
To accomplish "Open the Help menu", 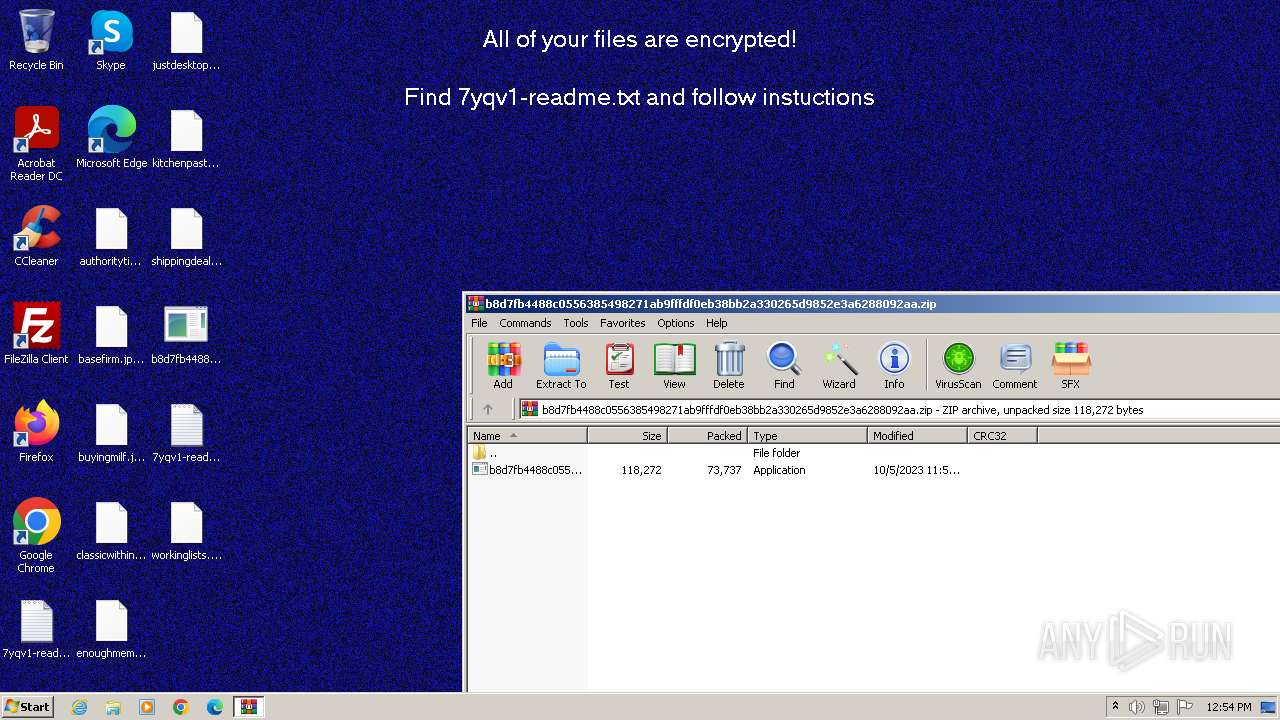I will (x=716, y=323).
